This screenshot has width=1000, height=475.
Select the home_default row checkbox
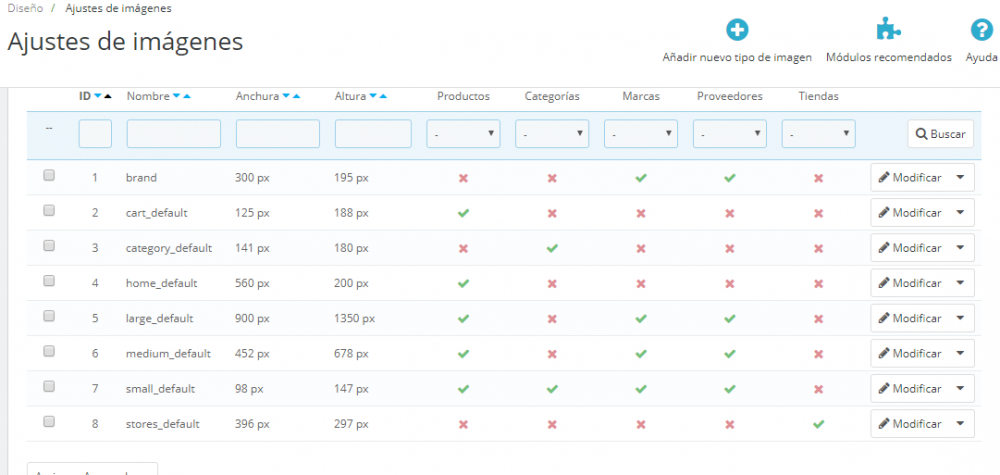coord(49,281)
